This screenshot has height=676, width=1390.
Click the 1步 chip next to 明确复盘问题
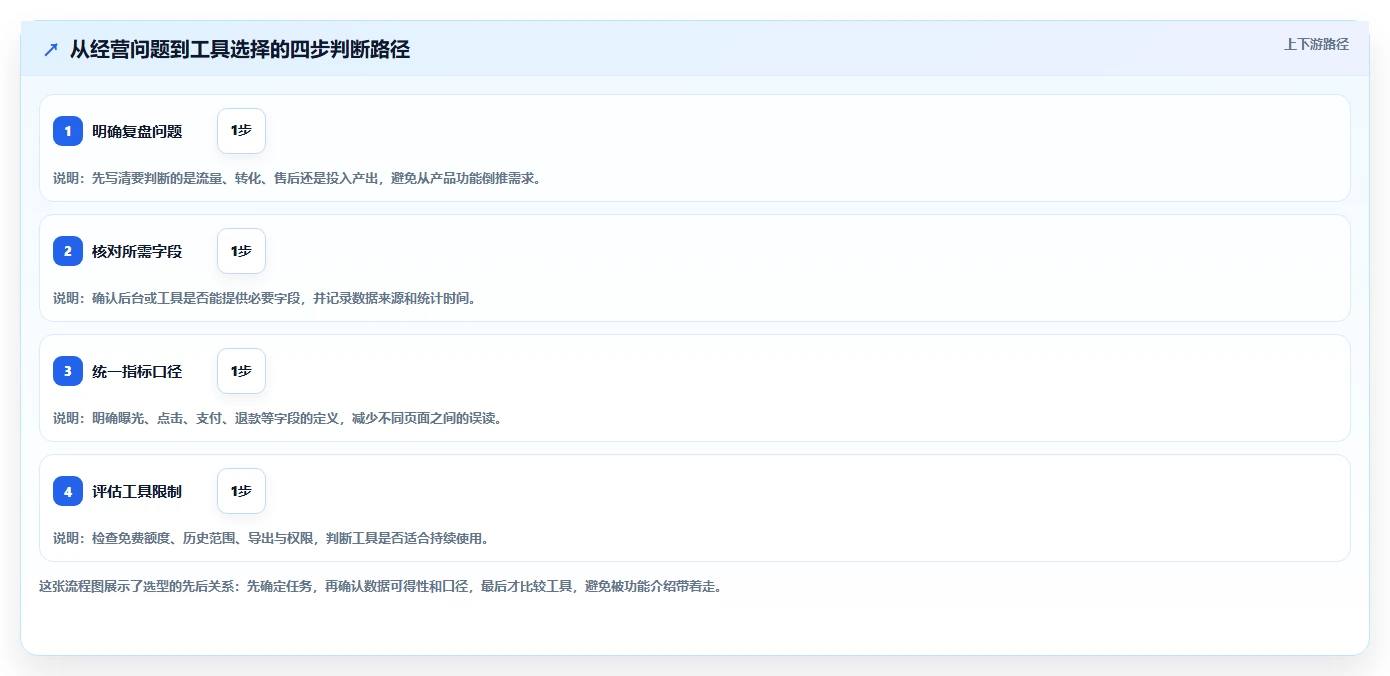(241, 131)
